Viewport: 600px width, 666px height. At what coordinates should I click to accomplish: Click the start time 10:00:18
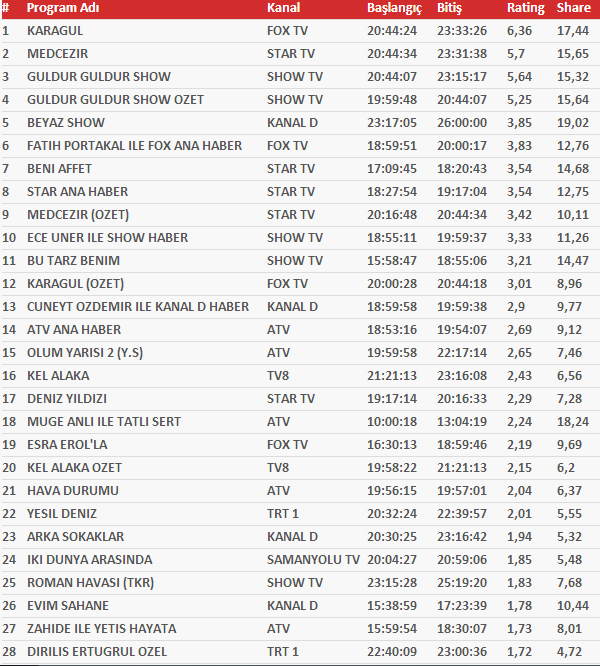pyautogui.click(x=392, y=421)
